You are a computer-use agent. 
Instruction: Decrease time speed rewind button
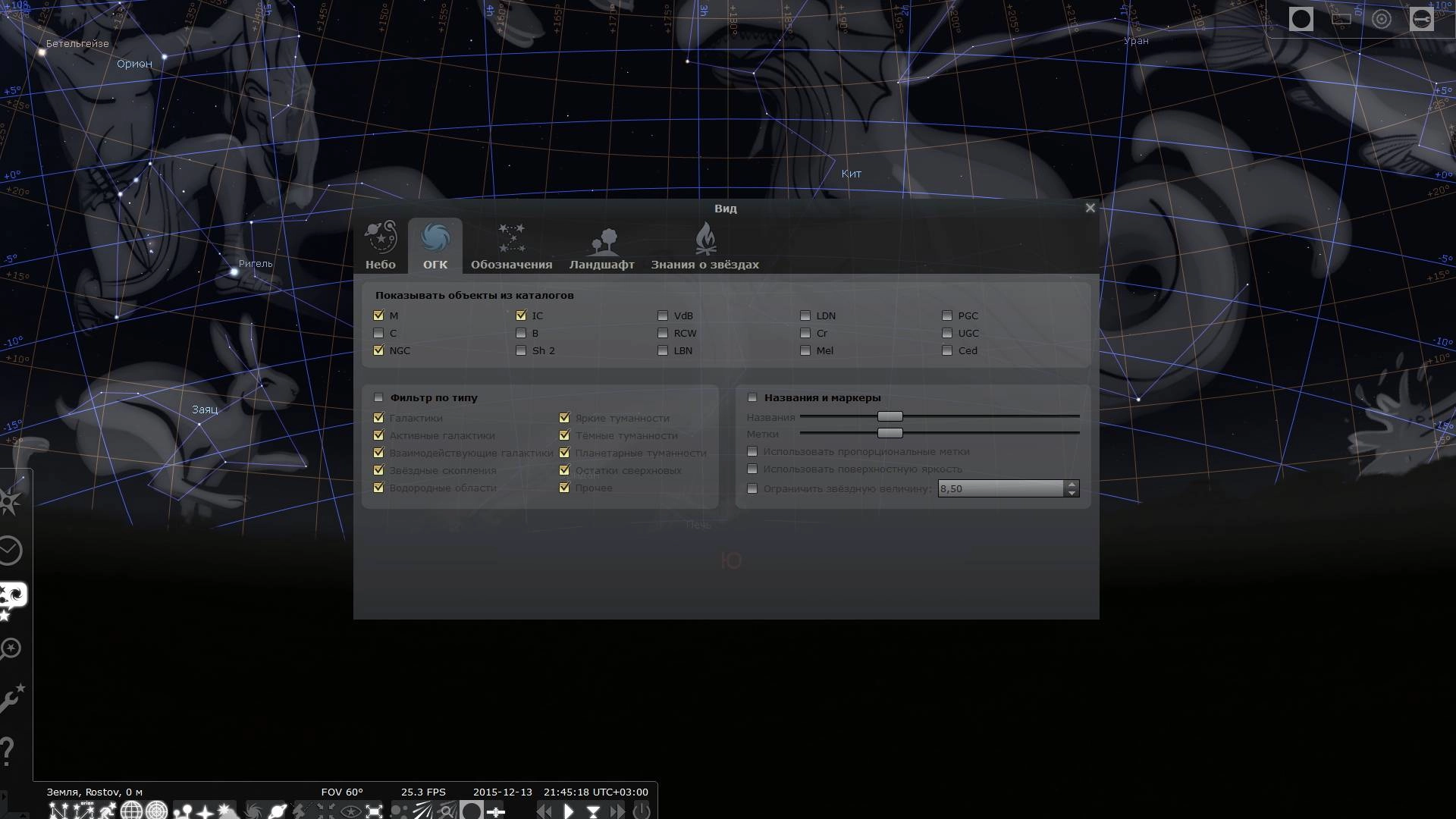(544, 810)
